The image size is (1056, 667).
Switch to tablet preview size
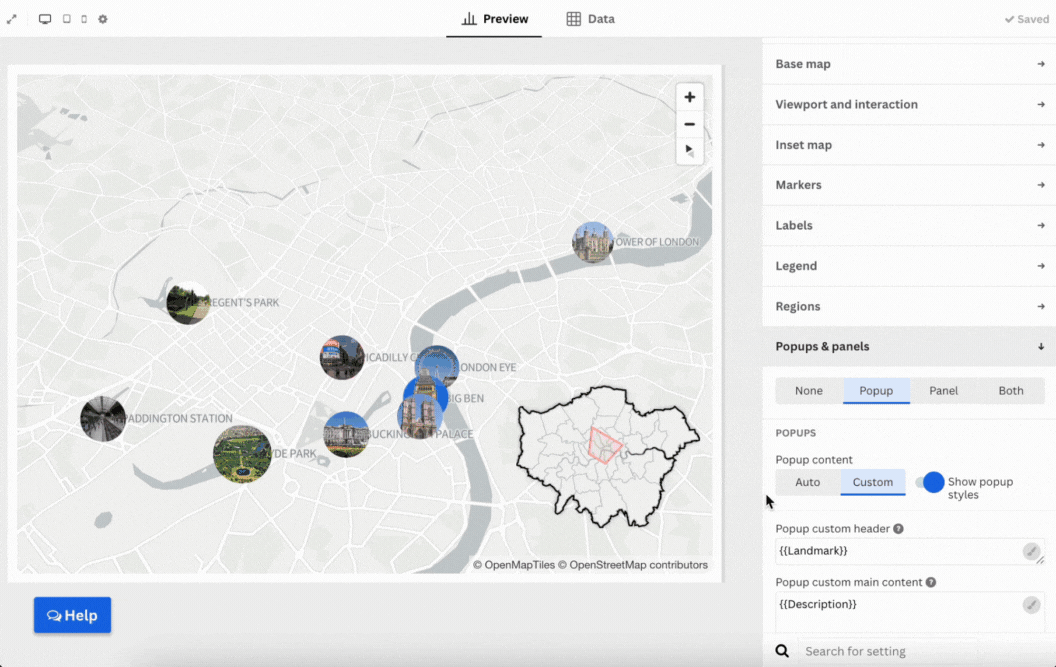(x=66, y=19)
